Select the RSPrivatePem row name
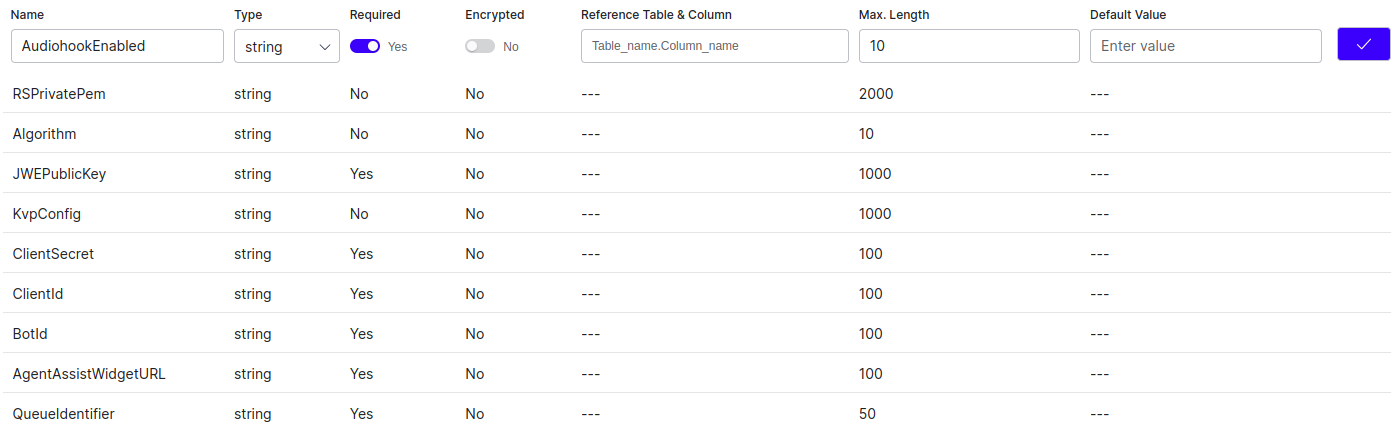Image resolution: width=1399 pixels, height=430 pixels. point(59,94)
